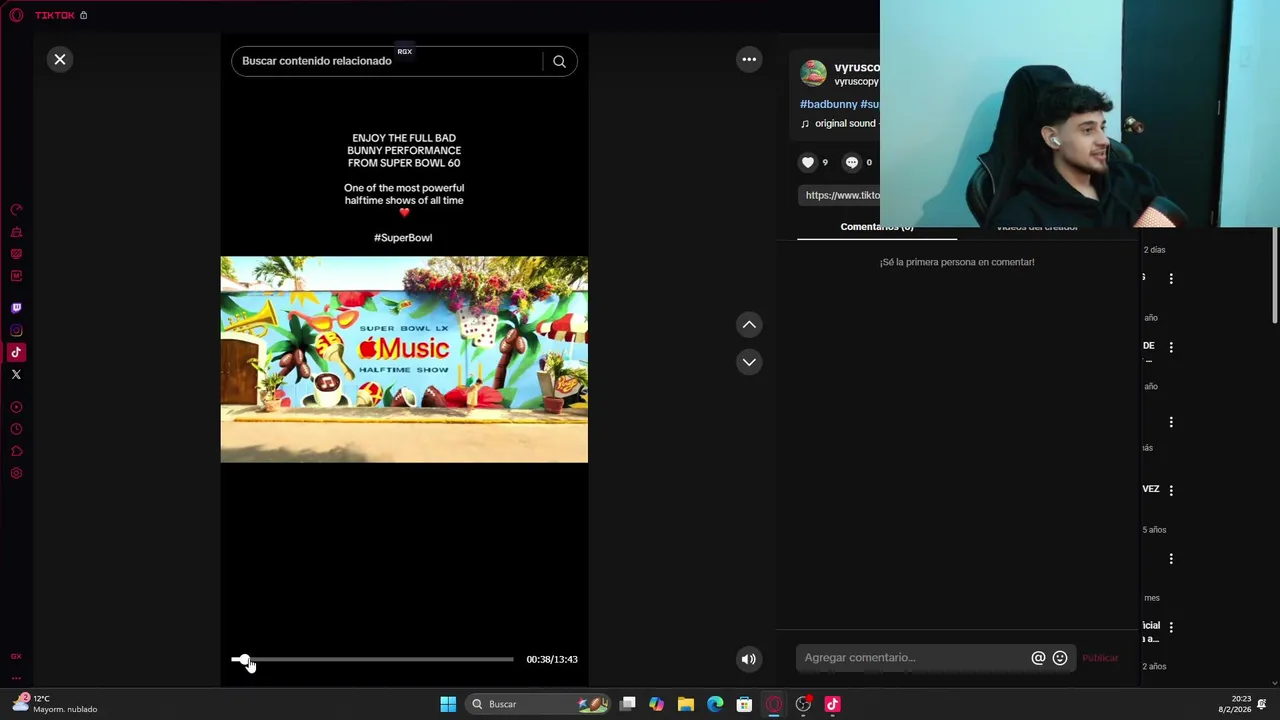
Task: Click the weather widget 12°C
Action: 55,704
